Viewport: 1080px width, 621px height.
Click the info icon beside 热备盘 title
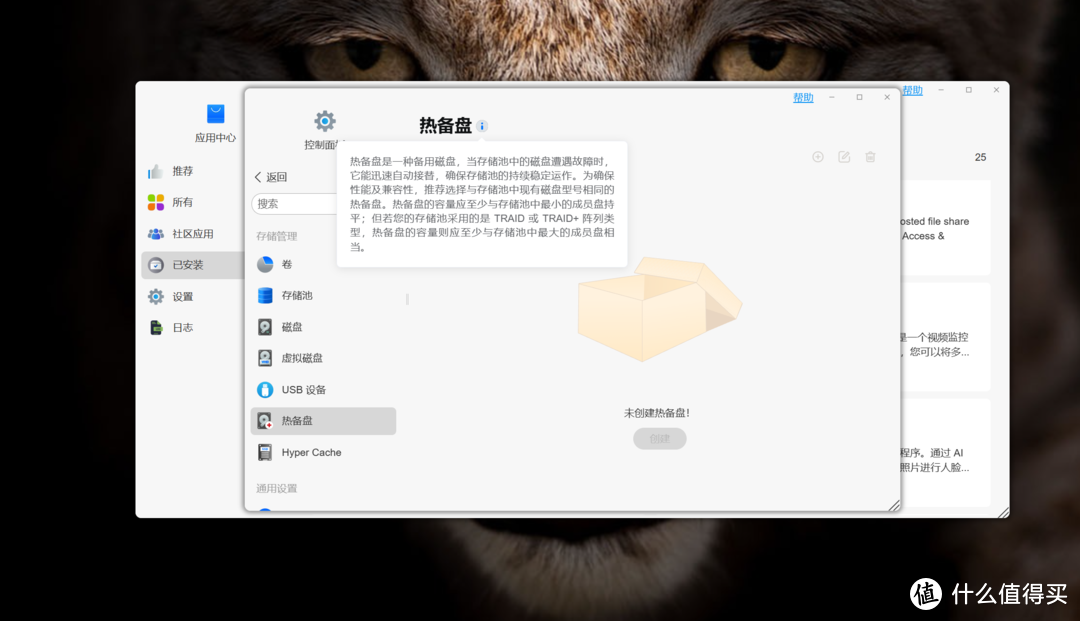(484, 126)
